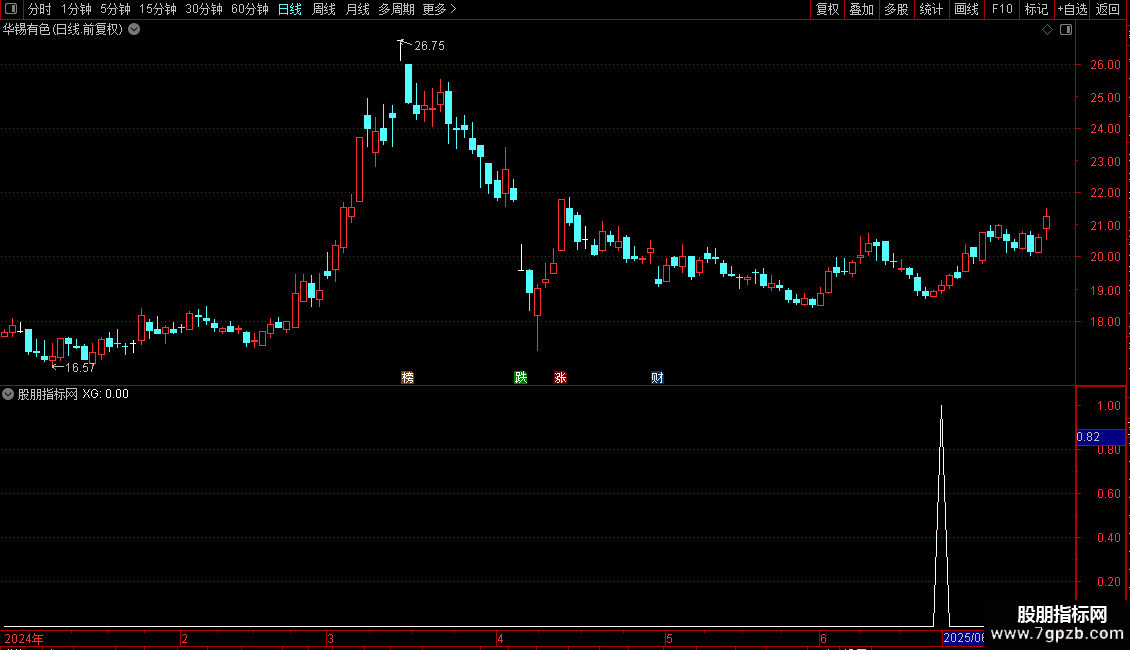Click the 返回 back button
The height and width of the screenshot is (650, 1130).
pyautogui.click(x=1108, y=9)
